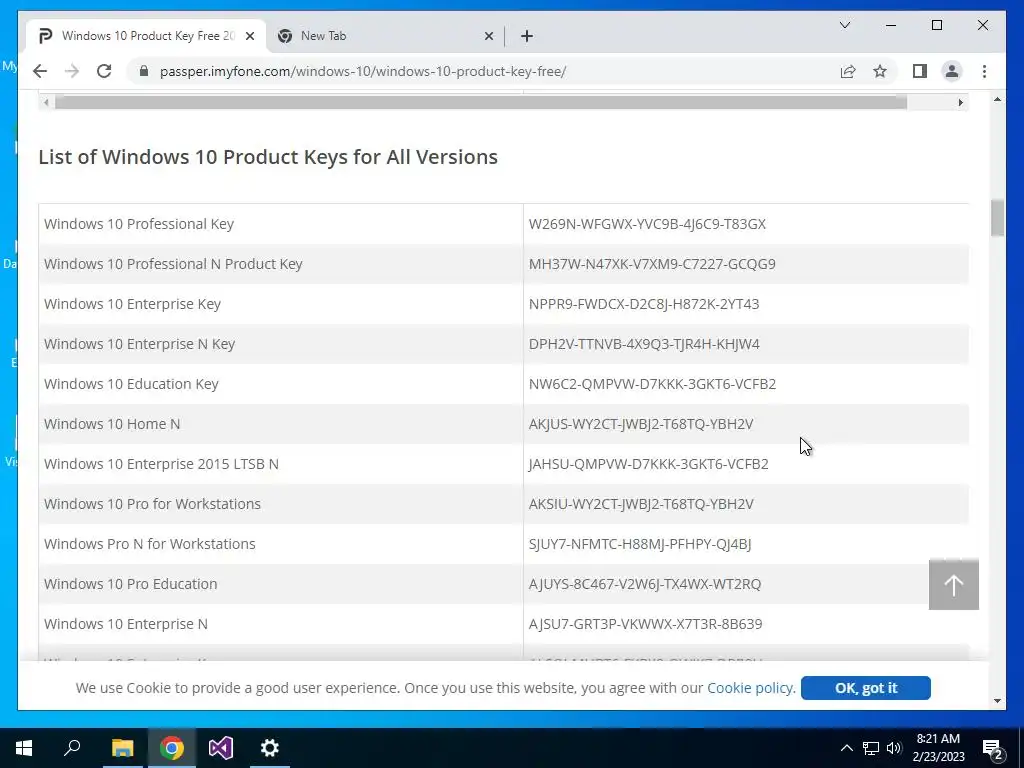
Task: Click the Chrome taskbar icon
Action: [x=171, y=748]
